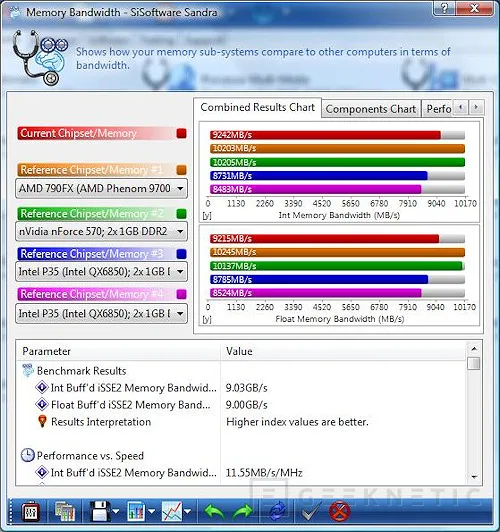Open Reference #3 Intel P35 dropdown

click(x=101, y=272)
